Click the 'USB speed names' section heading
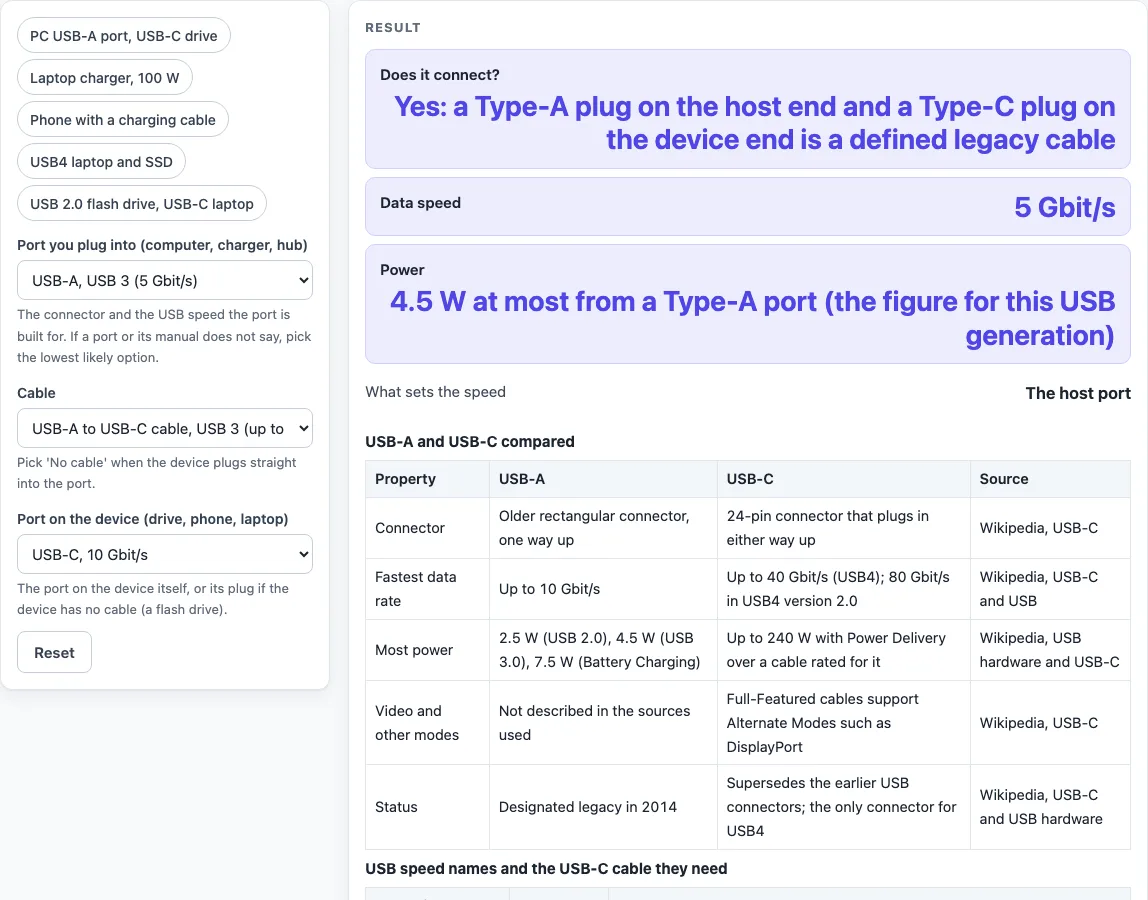The height and width of the screenshot is (900, 1148). (x=546, y=869)
